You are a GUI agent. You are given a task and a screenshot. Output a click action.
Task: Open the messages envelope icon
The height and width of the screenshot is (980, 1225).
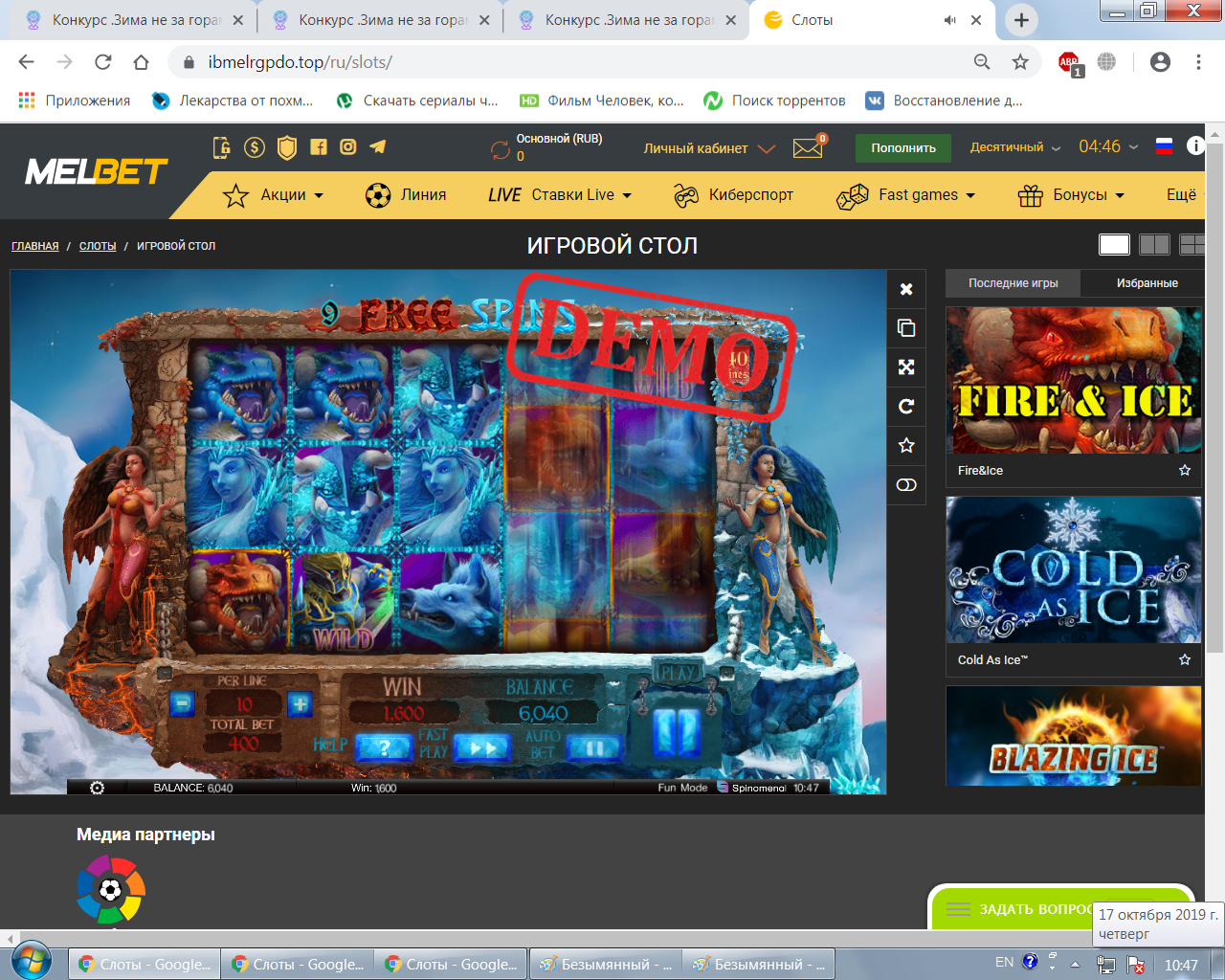[x=808, y=148]
